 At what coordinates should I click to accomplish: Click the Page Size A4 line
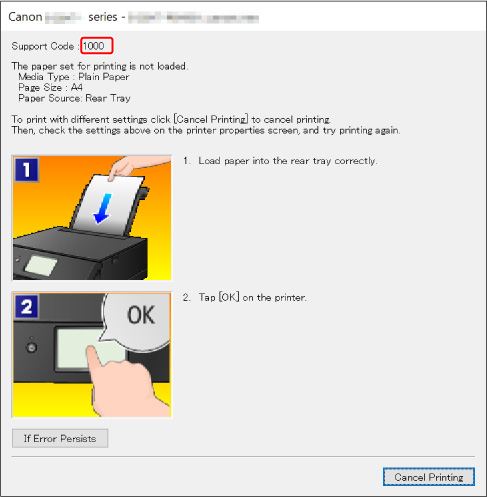click(50, 87)
